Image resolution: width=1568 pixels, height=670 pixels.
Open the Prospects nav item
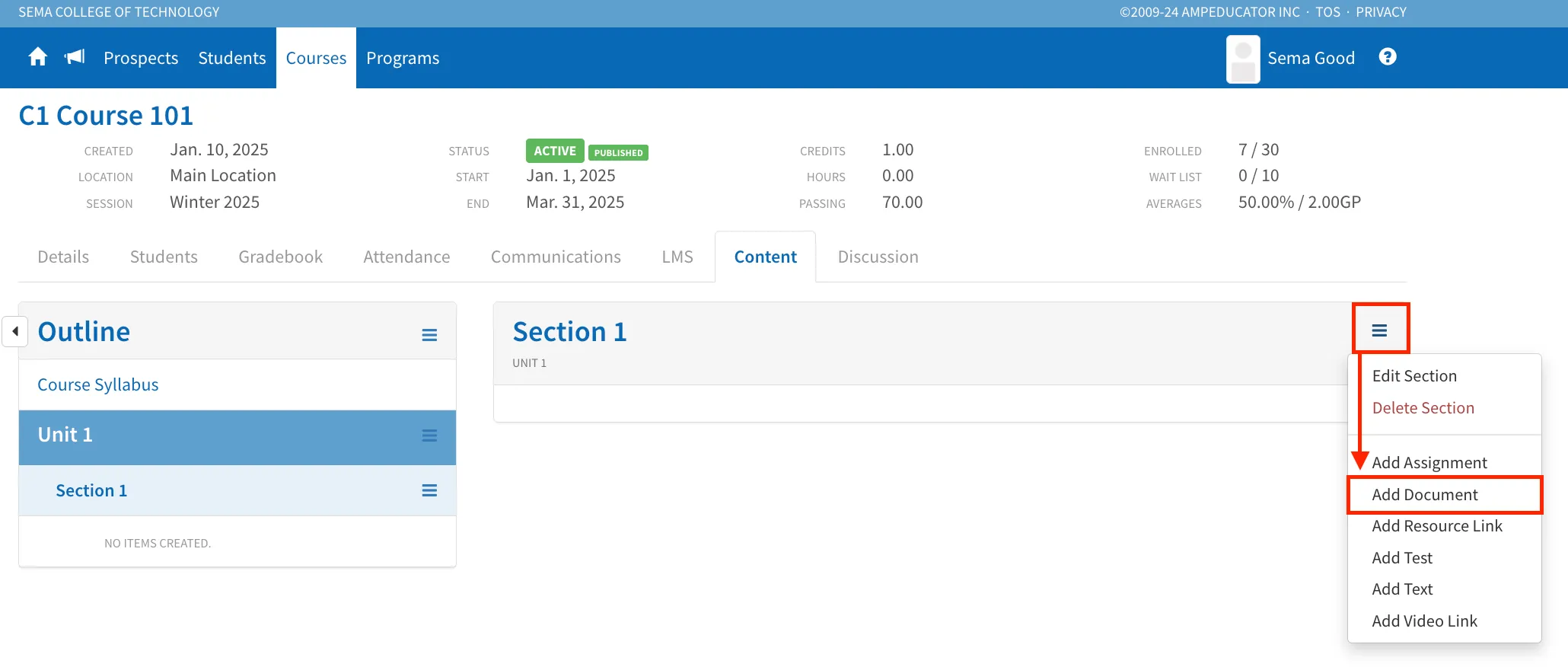[141, 58]
